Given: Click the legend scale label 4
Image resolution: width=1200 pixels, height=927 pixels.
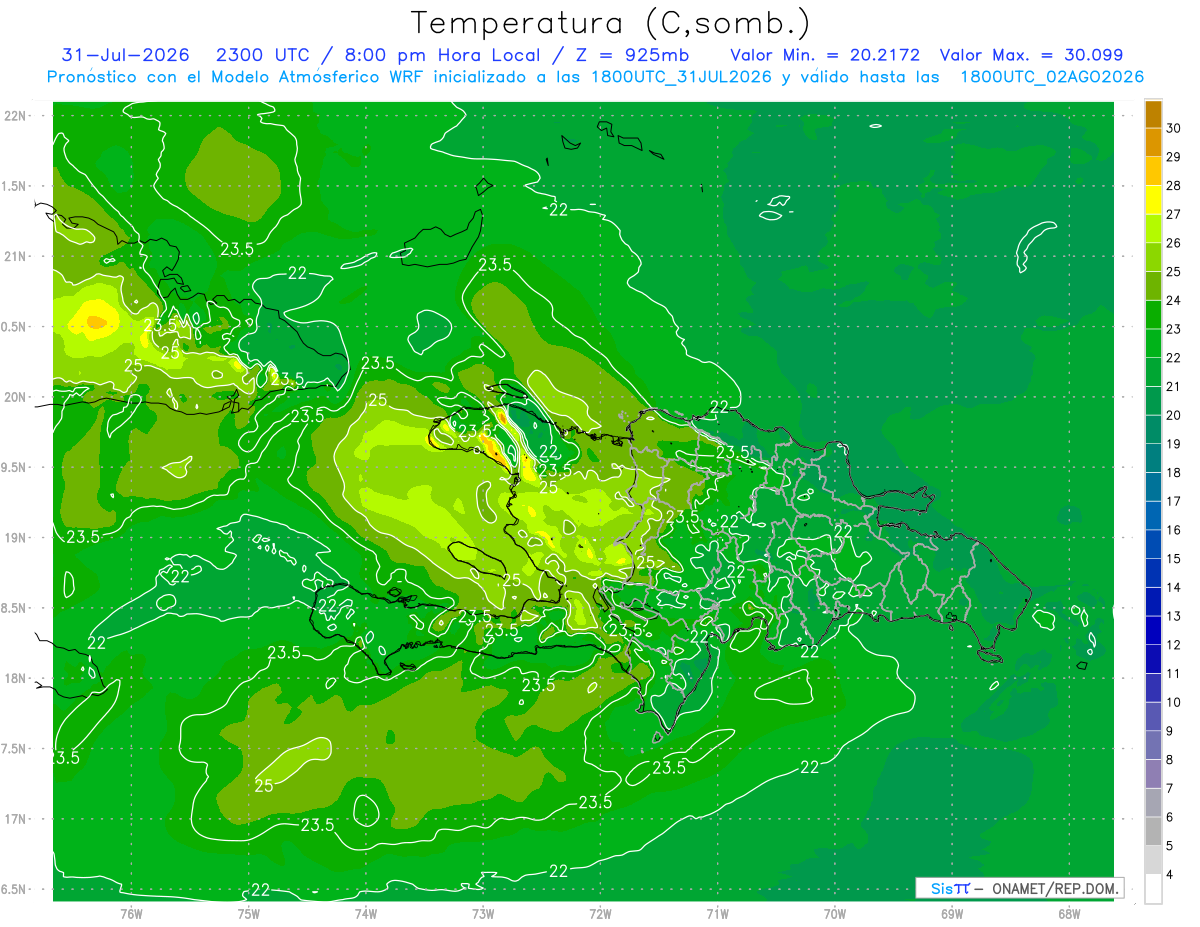Looking at the screenshot, I should click(x=1171, y=875).
